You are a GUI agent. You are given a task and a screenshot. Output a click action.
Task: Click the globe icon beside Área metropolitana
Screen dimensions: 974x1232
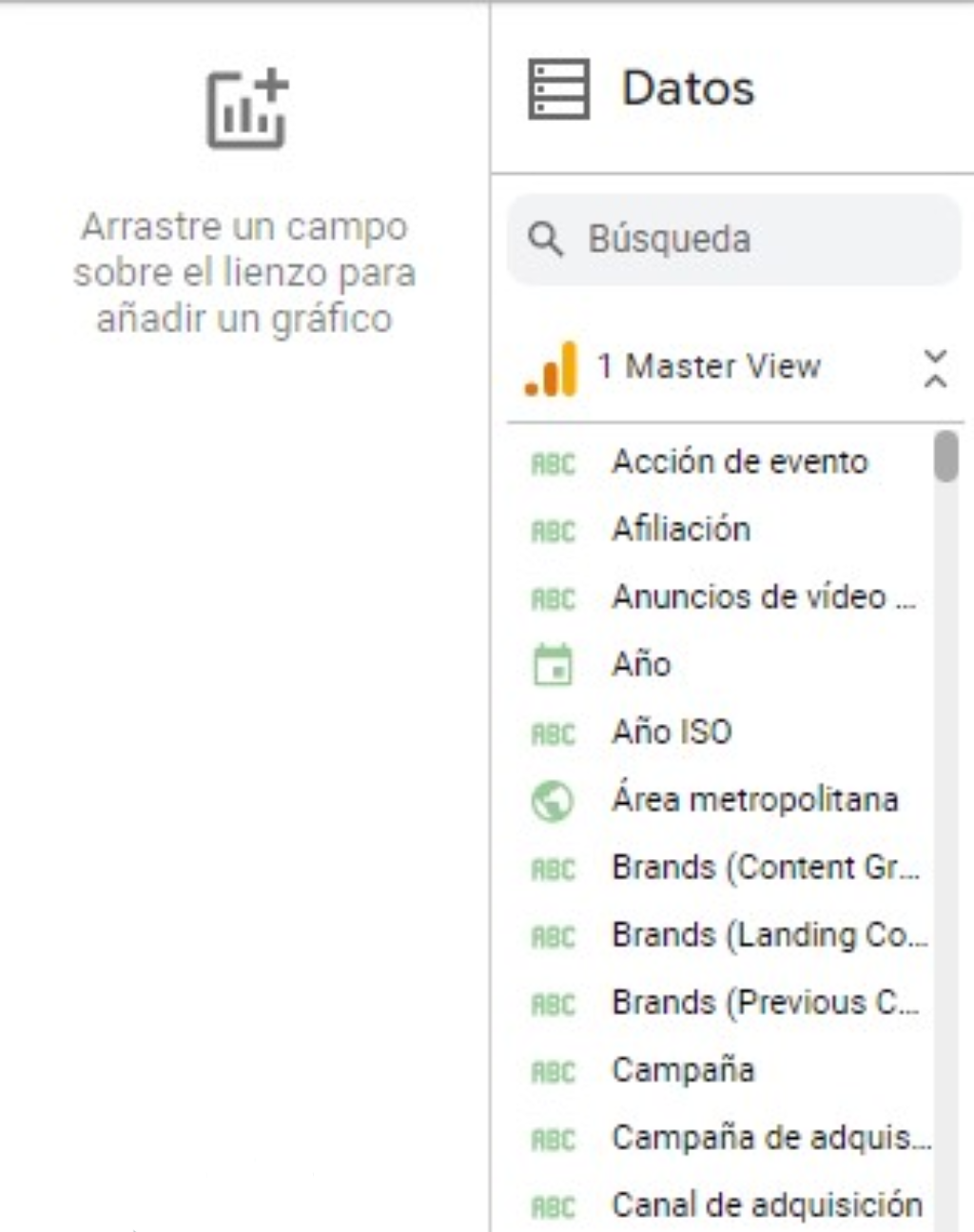point(553,800)
